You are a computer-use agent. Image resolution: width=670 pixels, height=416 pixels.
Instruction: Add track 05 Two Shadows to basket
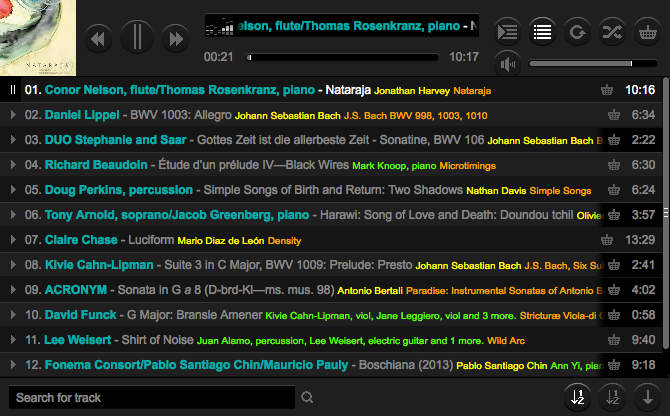614,190
